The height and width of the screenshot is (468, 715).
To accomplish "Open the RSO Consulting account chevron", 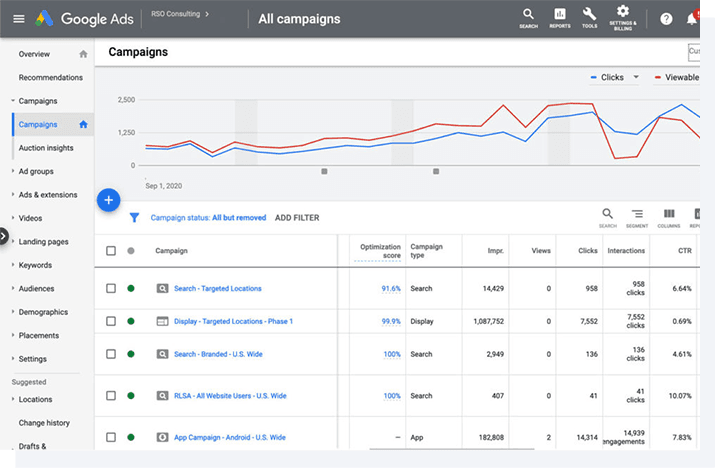I will point(207,14).
